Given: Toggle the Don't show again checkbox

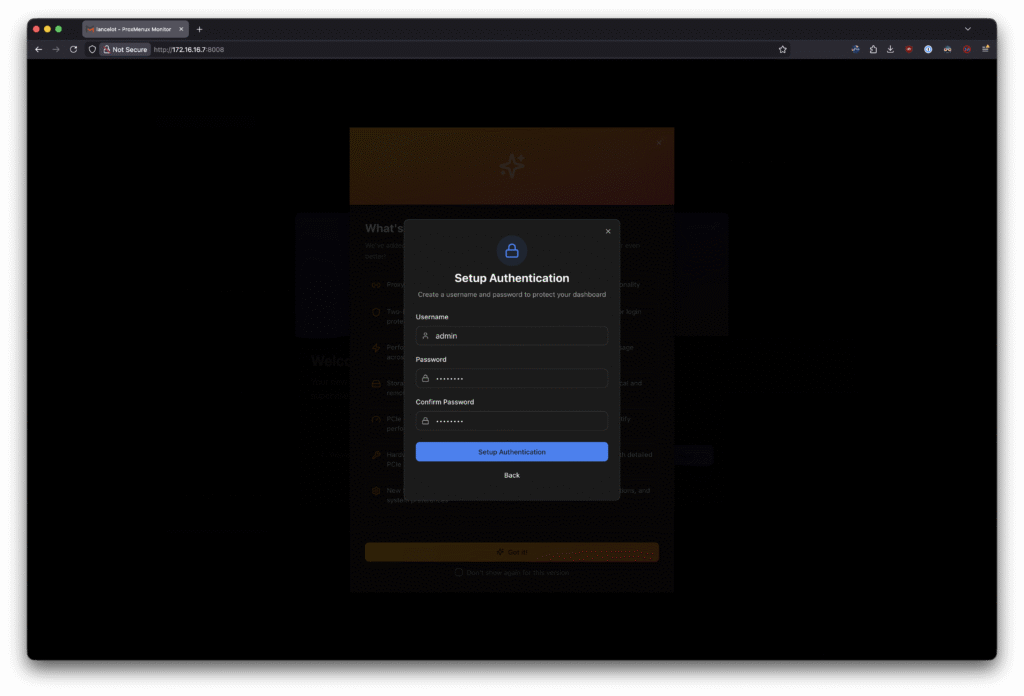Looking at the screenshot, I should 459,573.
